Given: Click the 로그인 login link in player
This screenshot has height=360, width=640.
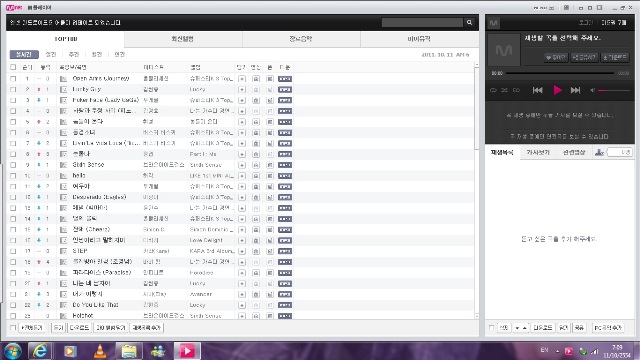Looking at the screenshot, I should coord(585,22).
